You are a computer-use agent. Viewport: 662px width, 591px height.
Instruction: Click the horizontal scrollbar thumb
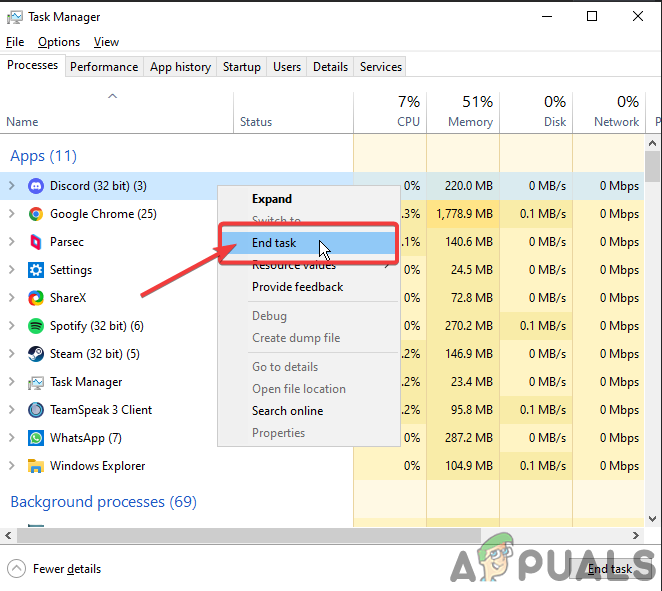click(x=249, y=536)
